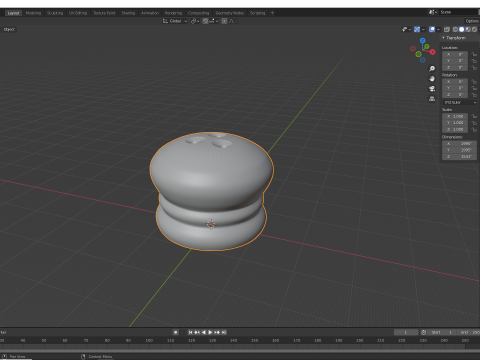Image resolution: width=480 pixels, height=360 pixels.
Task: Open the pivot point dropdown arrow
Action: tap(198, 21)
